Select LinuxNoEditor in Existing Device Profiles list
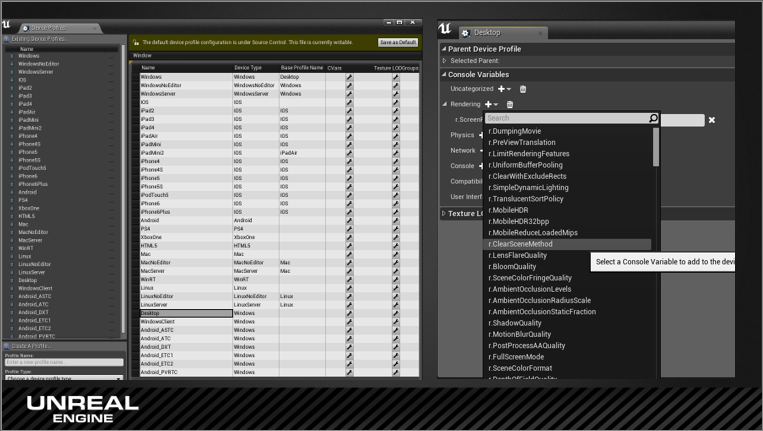The width and height of the screenshot is (763, 431). click(35, 265)
